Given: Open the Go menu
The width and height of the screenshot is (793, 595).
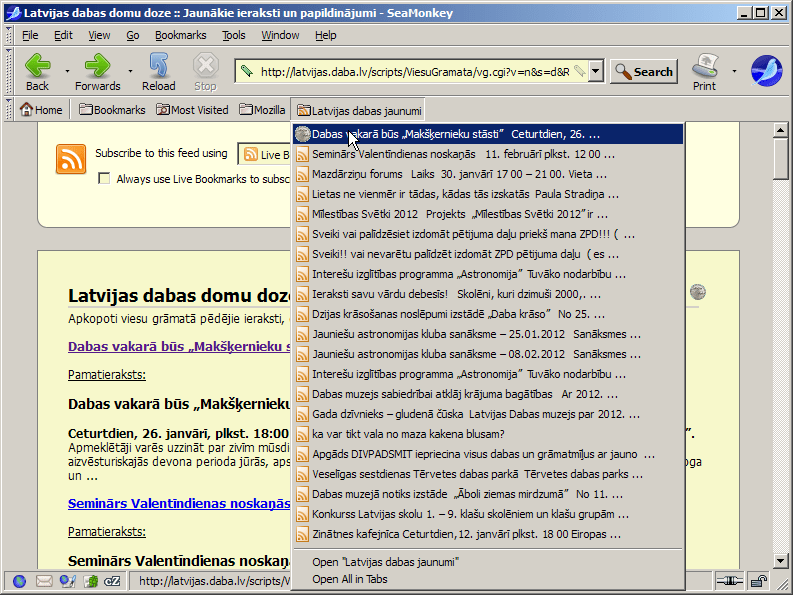Looking at the screenshot, I should click(133, 35).
